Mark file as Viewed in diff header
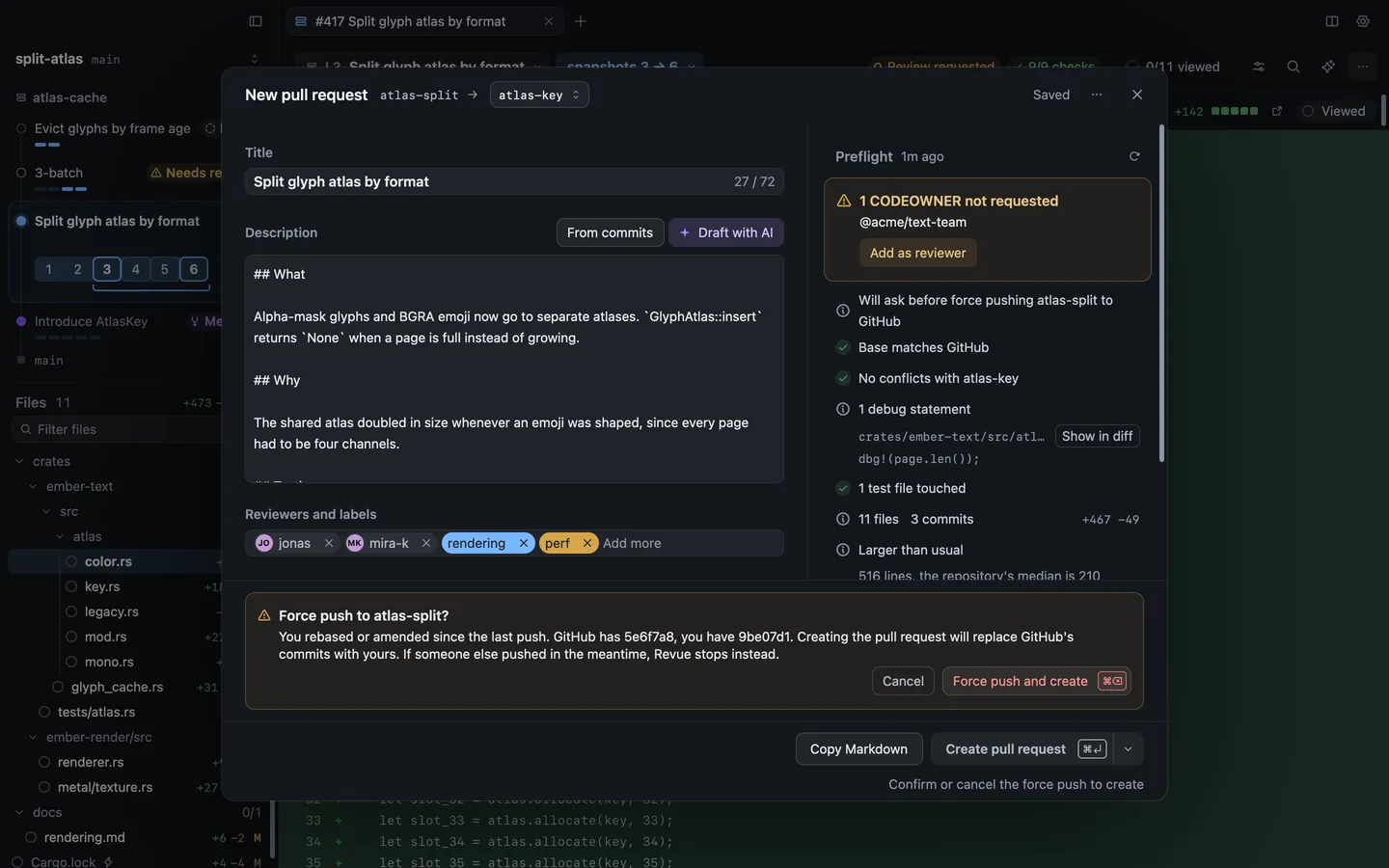The width and height of the screenshot is (1389, 868). 1334,111
